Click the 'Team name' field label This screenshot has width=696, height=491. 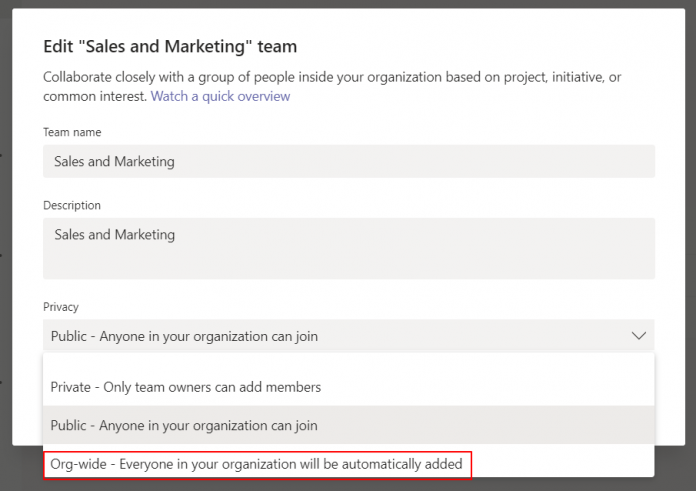click(72, 132)
